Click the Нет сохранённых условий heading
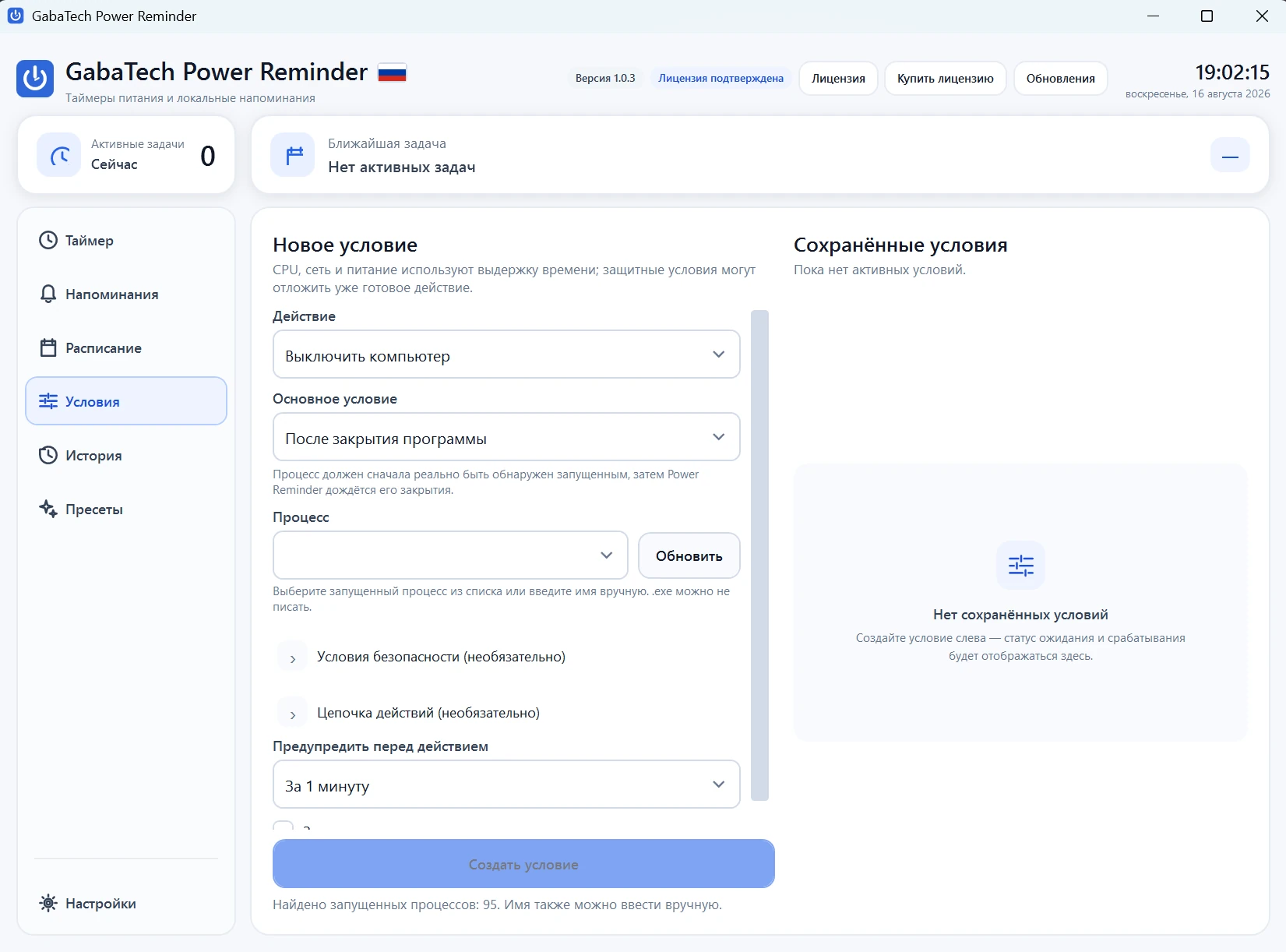Image resolution: width=1286 pixels, height=952 pixels. [x=1020, y=615]
